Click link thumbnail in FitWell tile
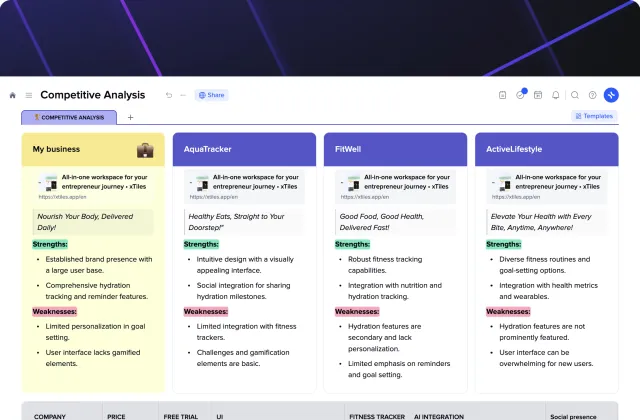Image resolution: width=640 pixels, height=420 pixels. (353, 182)
